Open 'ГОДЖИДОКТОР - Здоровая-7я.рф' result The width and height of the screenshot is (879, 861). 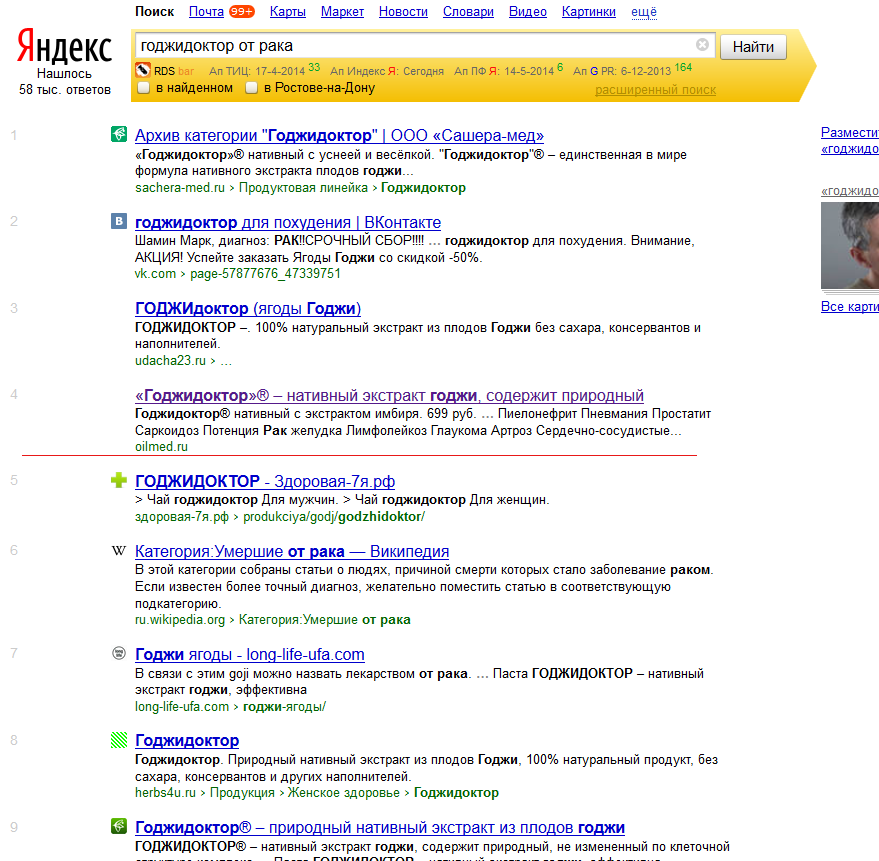coord(265,481)
